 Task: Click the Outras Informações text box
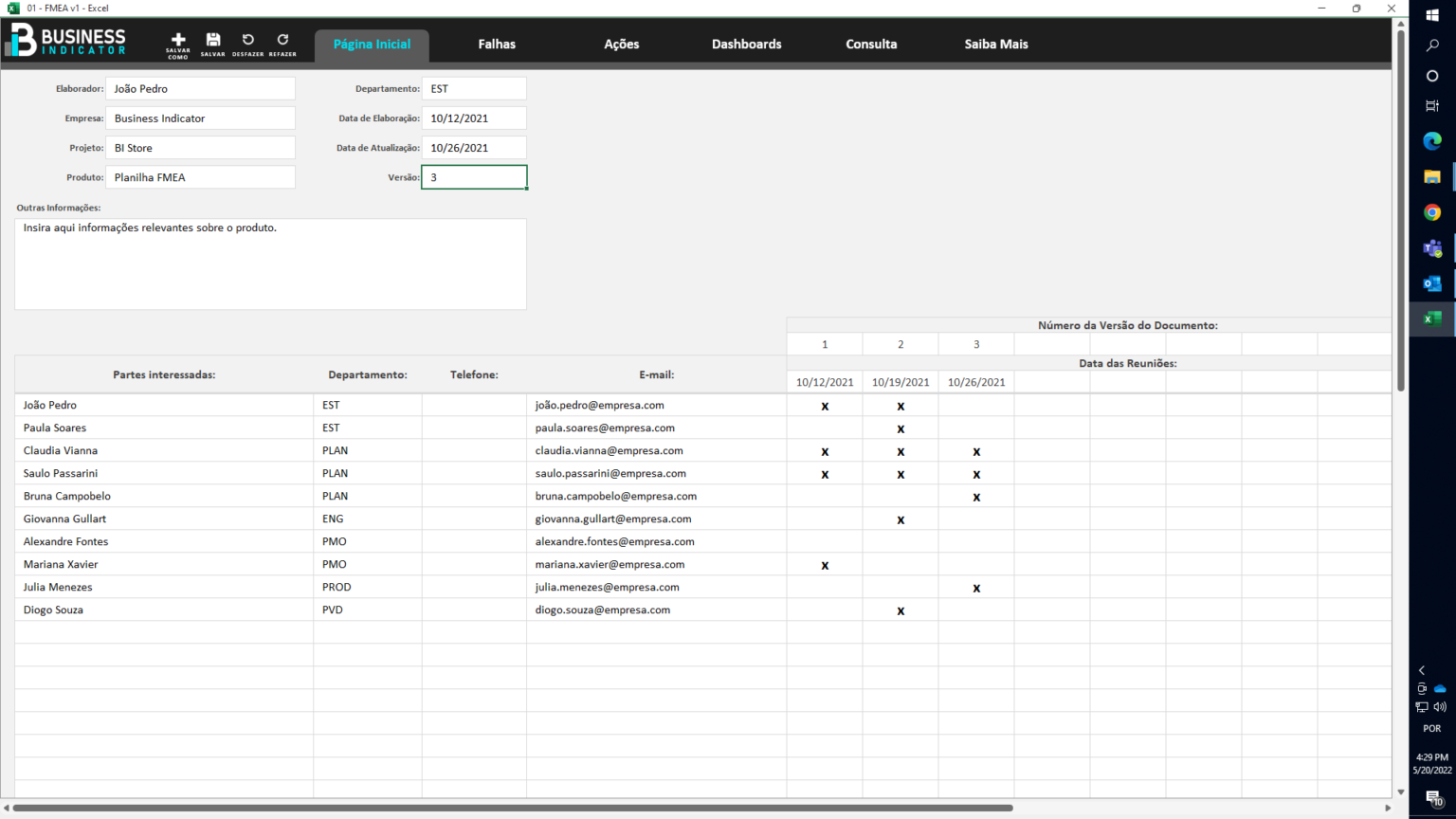click(270, 264)
